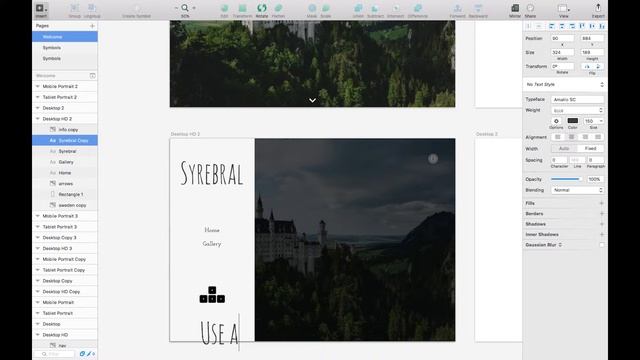This screenshot has width=640, height=360.
Task: Open the Gaussian Blur type selector
Action: point(560,245)
